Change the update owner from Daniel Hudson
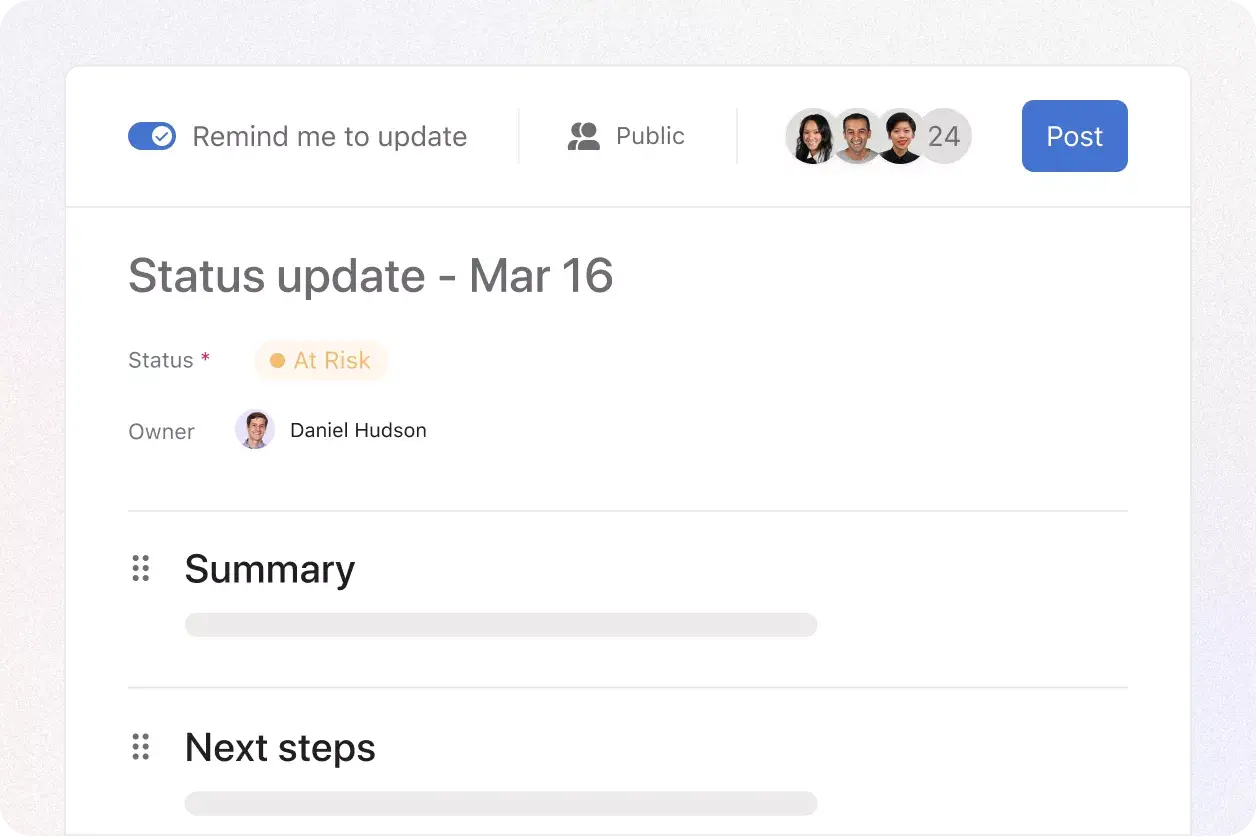The width and height of the screenshot is (1256, 836). click(x=357, y=430)
